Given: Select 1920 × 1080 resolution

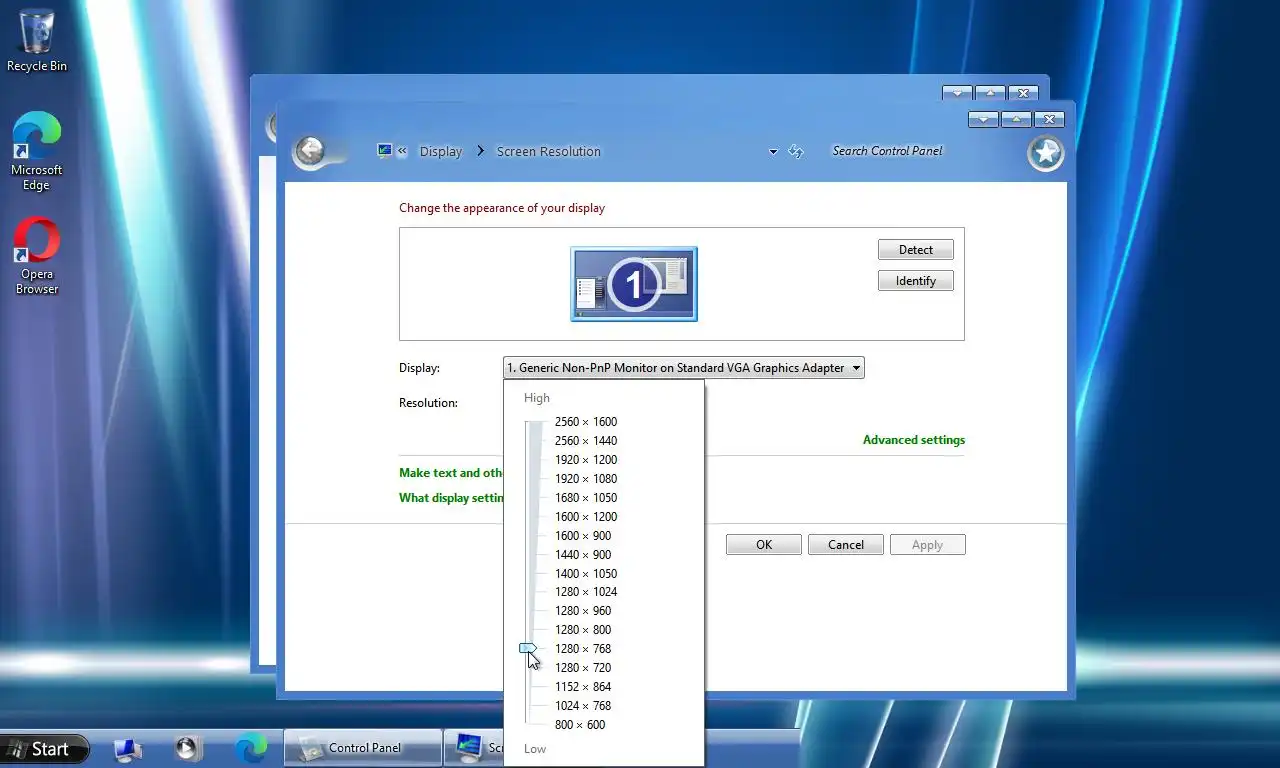Looking at the screenshot, I should [x=586, y=479].
